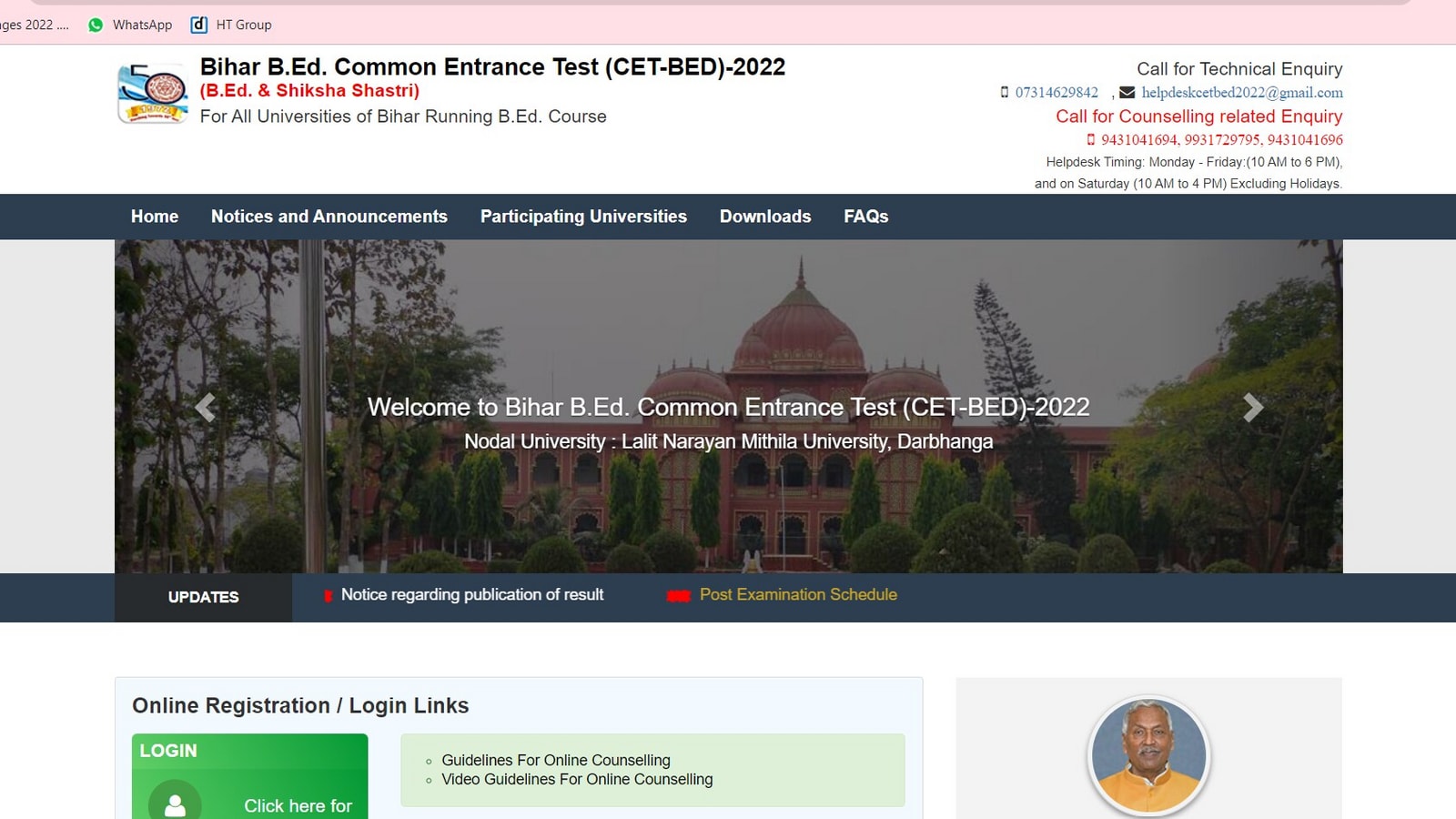Open the HT Group bookmark icon
The width and height of the screenshot is (1456, 819).
pyautogui.click(x=198, y=25)
